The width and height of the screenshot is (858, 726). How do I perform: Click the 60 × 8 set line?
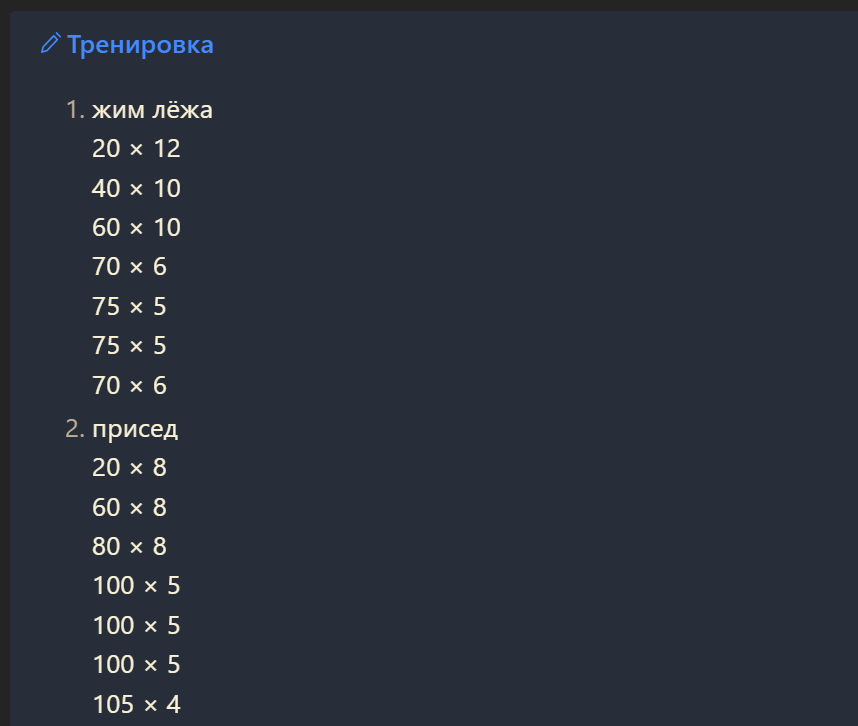pos(129,507)
